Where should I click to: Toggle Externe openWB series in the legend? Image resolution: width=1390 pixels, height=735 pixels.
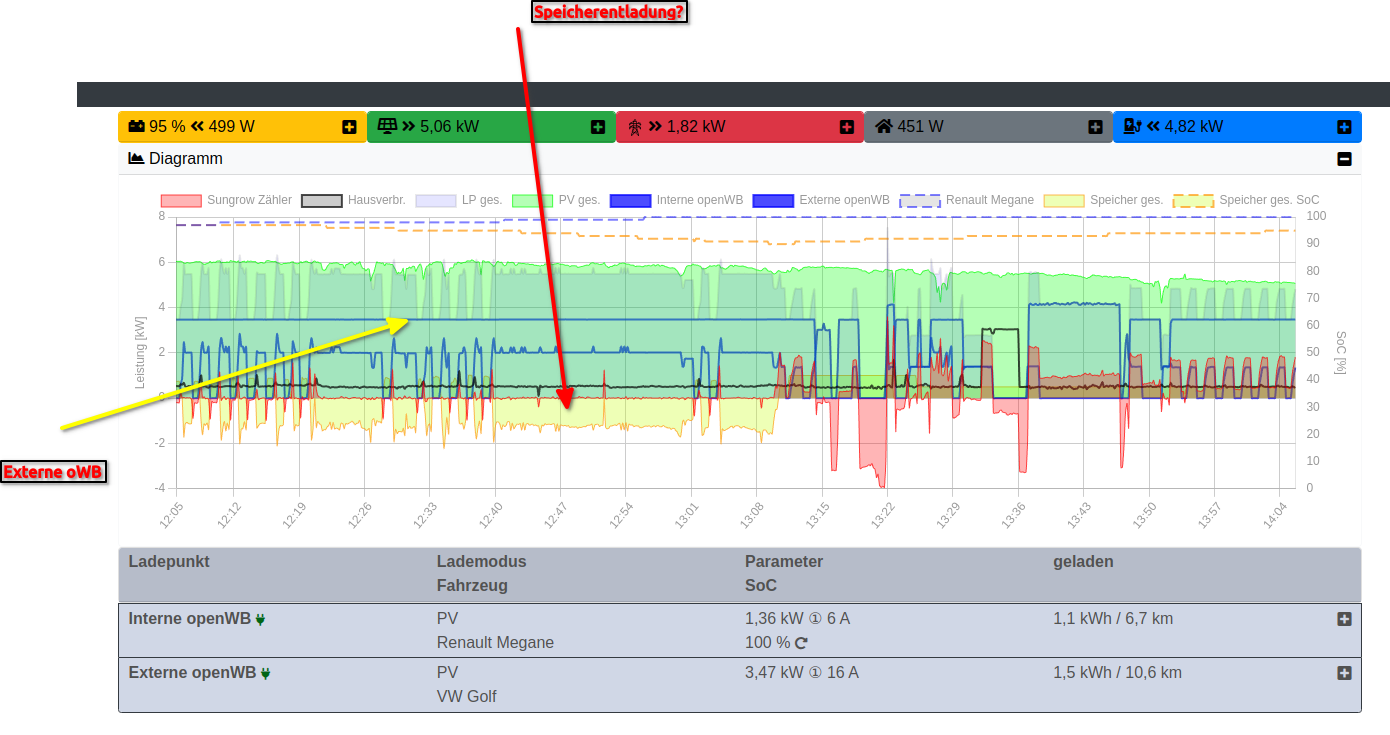821,200
